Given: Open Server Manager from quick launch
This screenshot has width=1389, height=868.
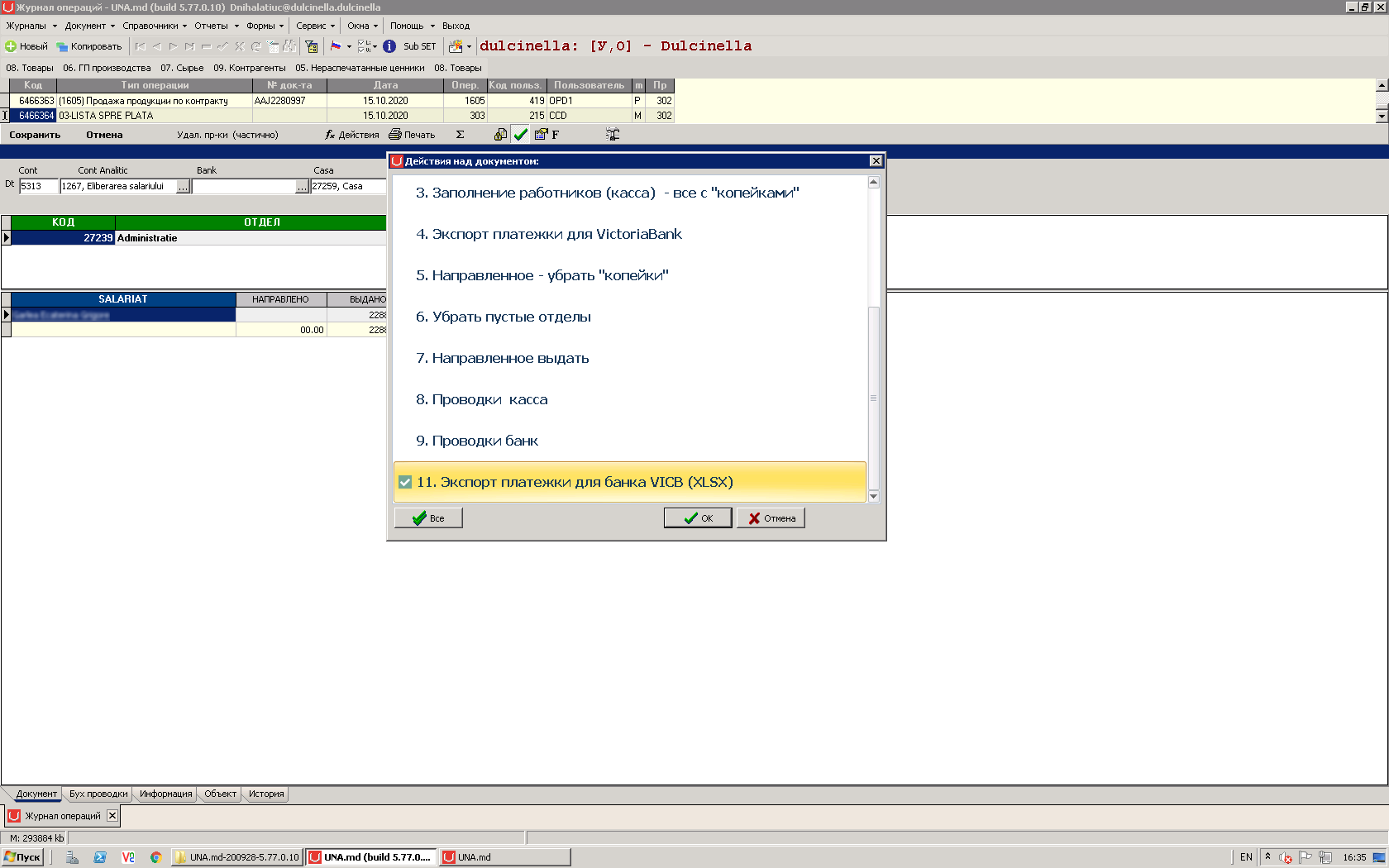Looking at the screenshot, I should [x=73, y=857].
